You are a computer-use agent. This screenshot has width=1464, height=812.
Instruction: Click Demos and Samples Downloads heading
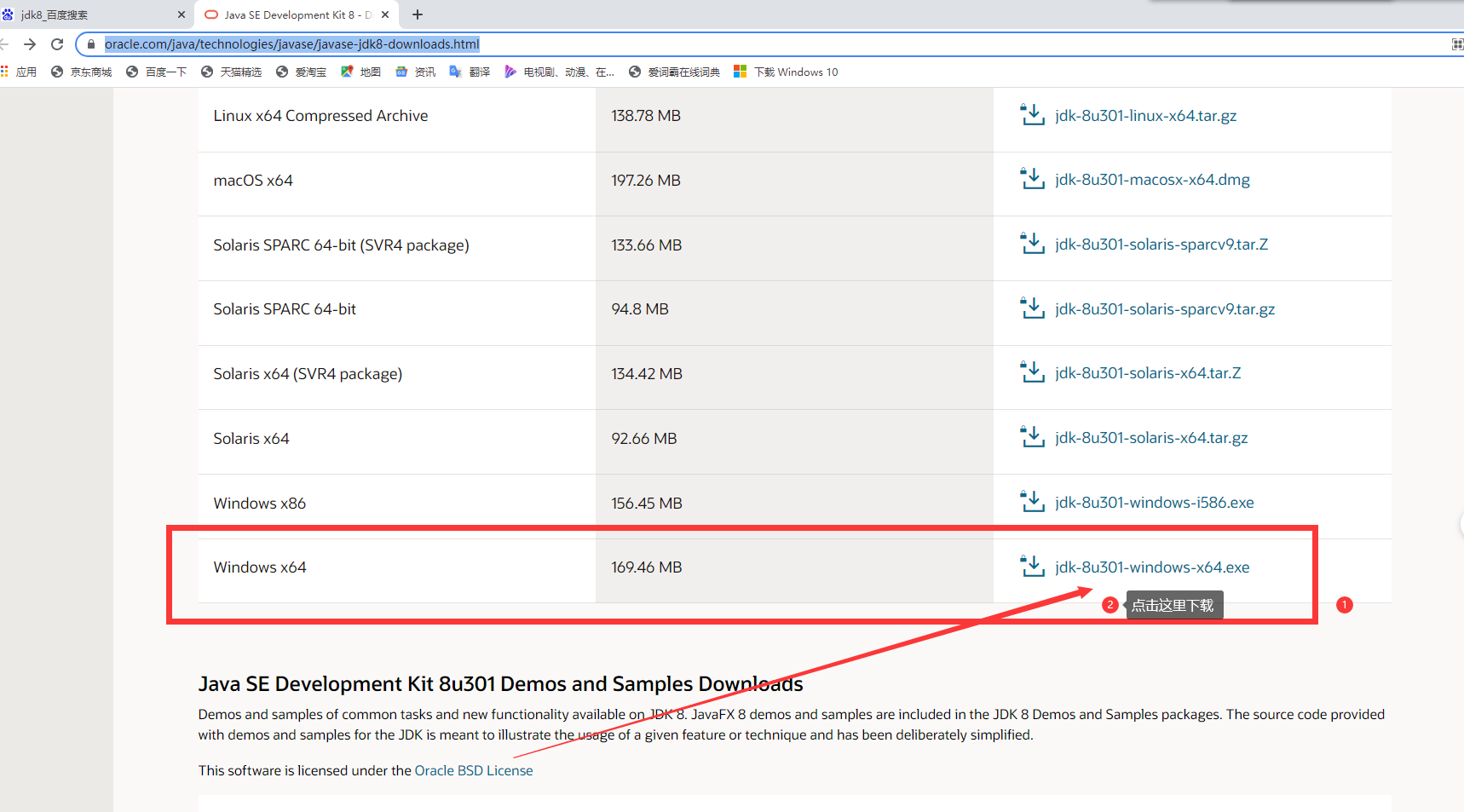[x=501, y=684]
